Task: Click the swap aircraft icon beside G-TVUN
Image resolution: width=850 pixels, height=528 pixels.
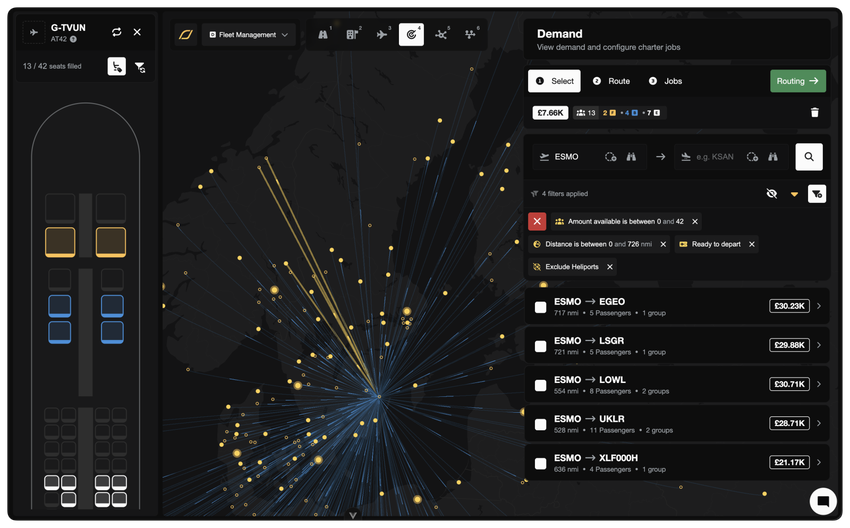Action: click(x=117, y=32)
